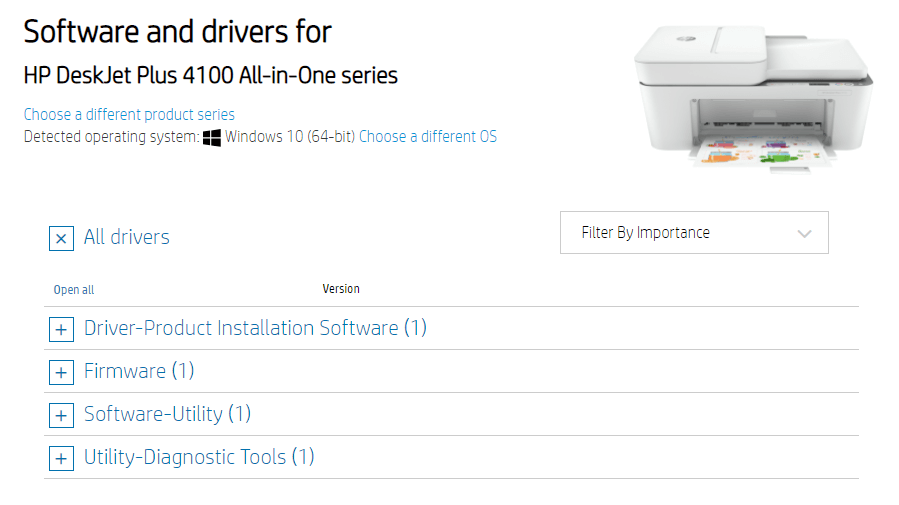The height and width of the screenshot is (505, 899).
Task: Click the plus icon beside Driver-Product Installation Software
Action: [61, 330]
